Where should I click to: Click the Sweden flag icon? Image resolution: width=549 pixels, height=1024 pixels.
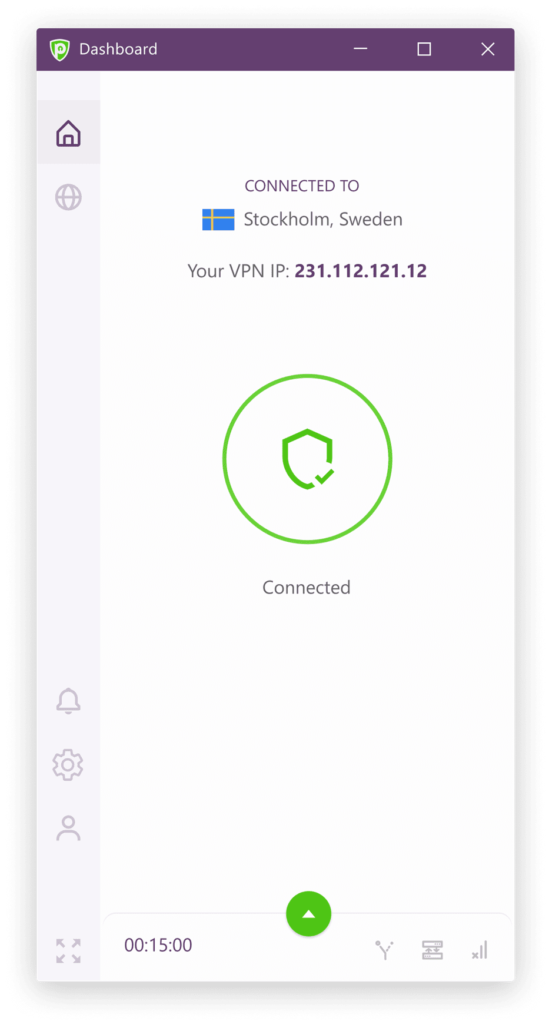(x=218, y=219)
